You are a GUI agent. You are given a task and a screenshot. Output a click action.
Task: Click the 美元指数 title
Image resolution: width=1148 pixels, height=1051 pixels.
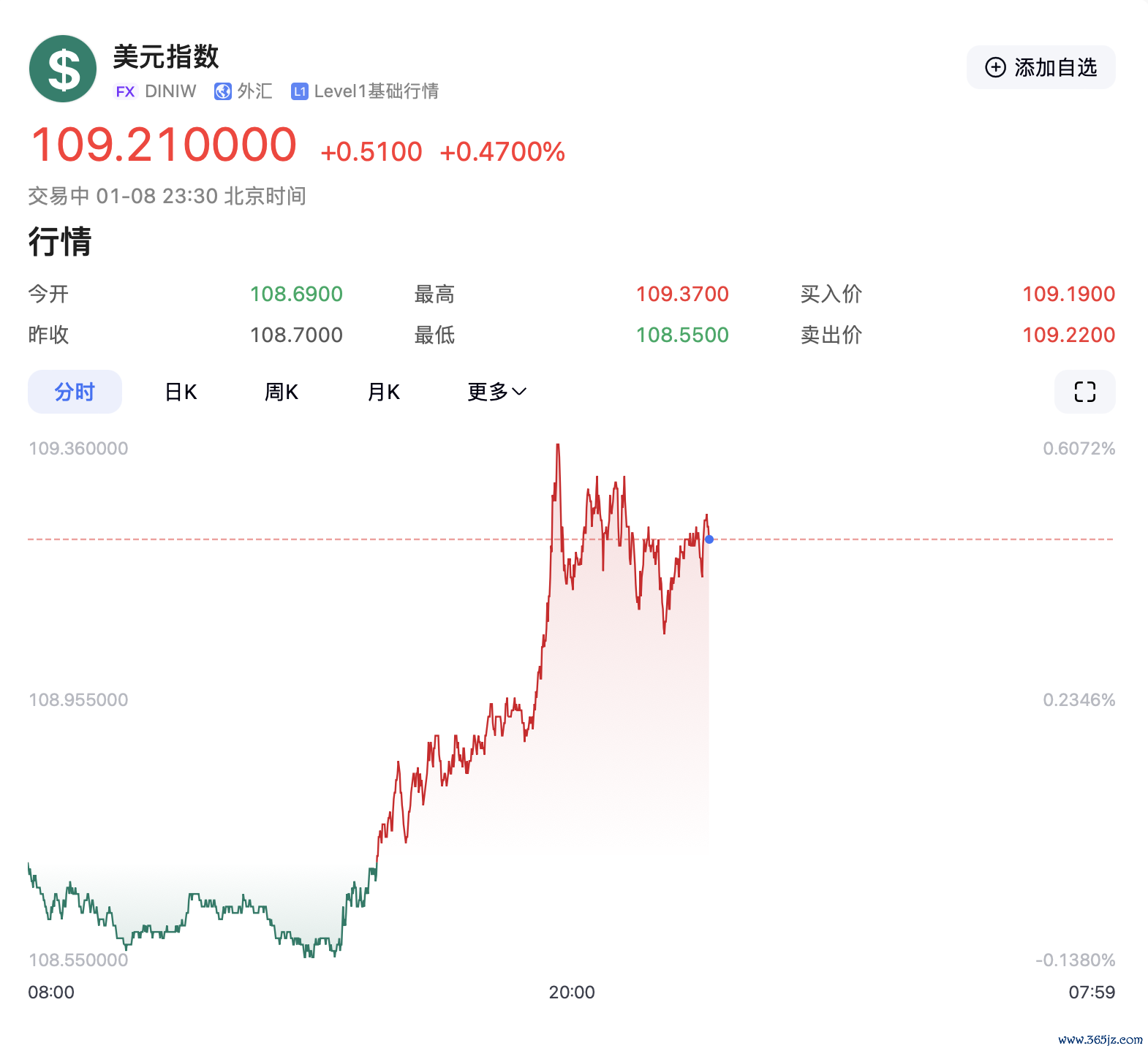[166, 56]
